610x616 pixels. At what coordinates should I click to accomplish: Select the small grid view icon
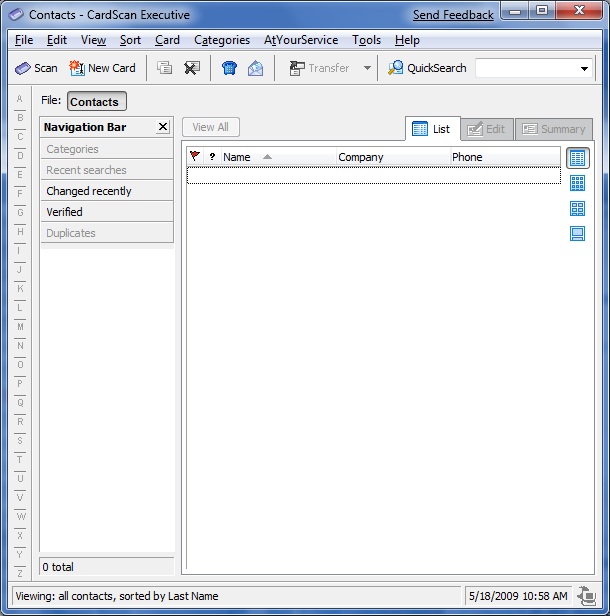(x=577, y=183)
